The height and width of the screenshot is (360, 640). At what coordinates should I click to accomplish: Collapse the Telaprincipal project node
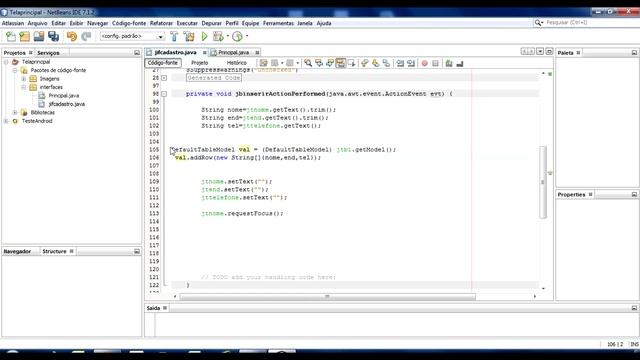pos(6,62)
